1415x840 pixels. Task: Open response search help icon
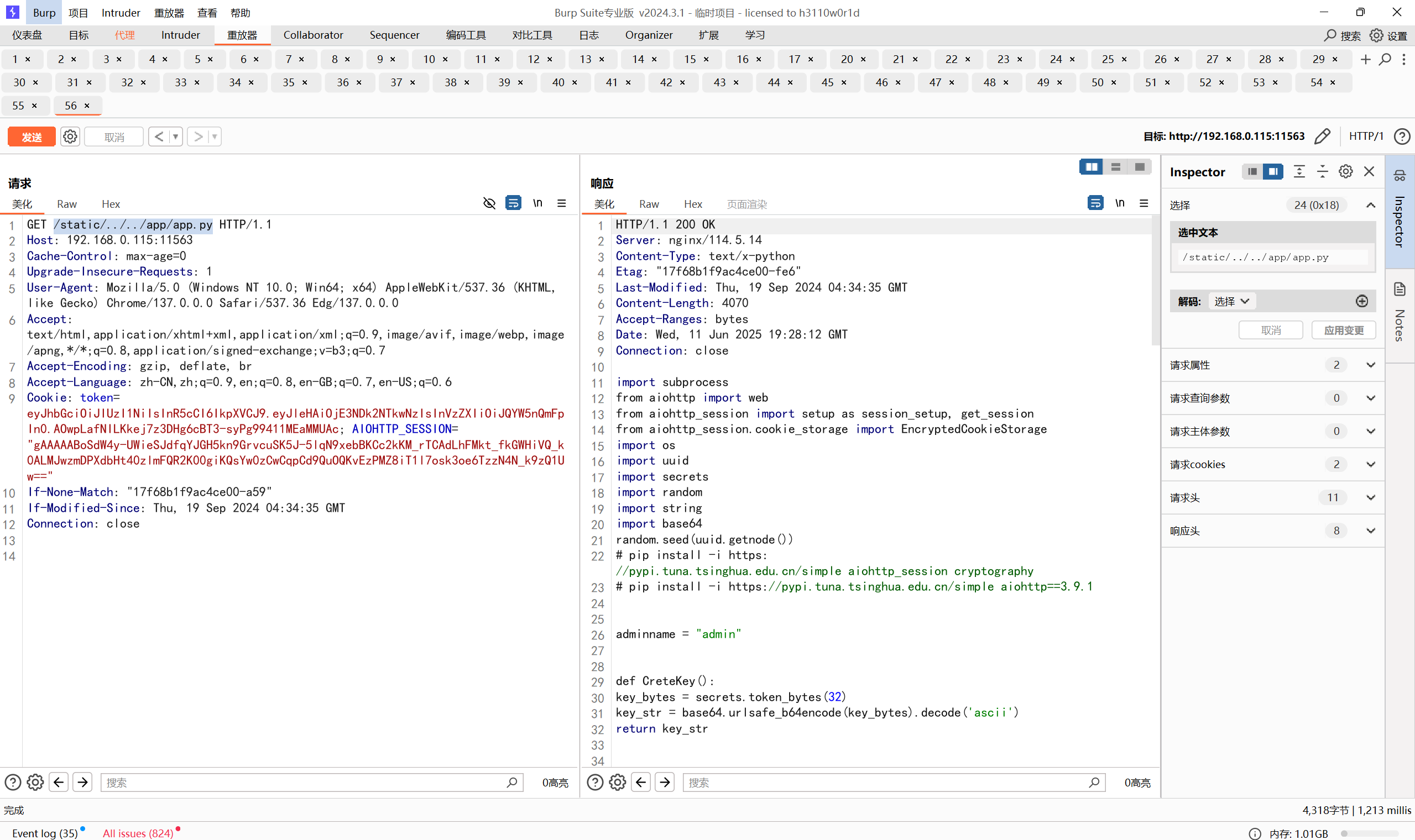594,783
